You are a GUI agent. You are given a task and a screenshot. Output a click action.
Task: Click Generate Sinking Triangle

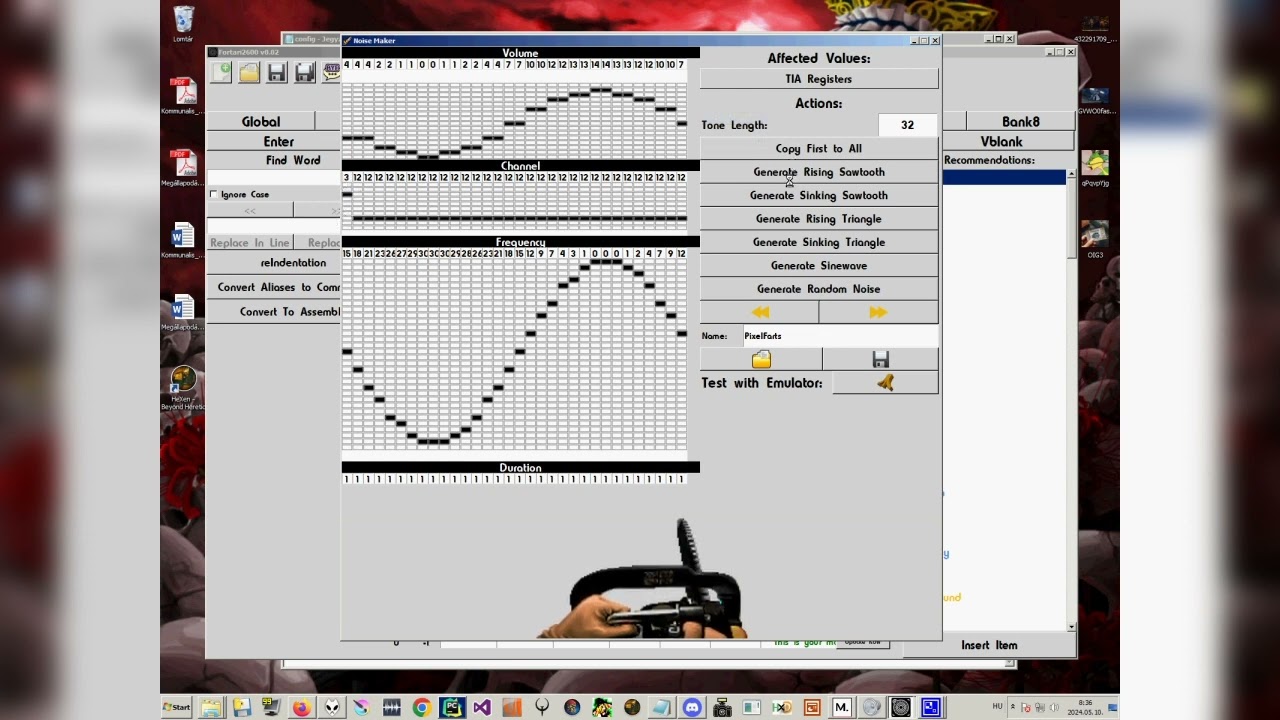click(819, 242)
